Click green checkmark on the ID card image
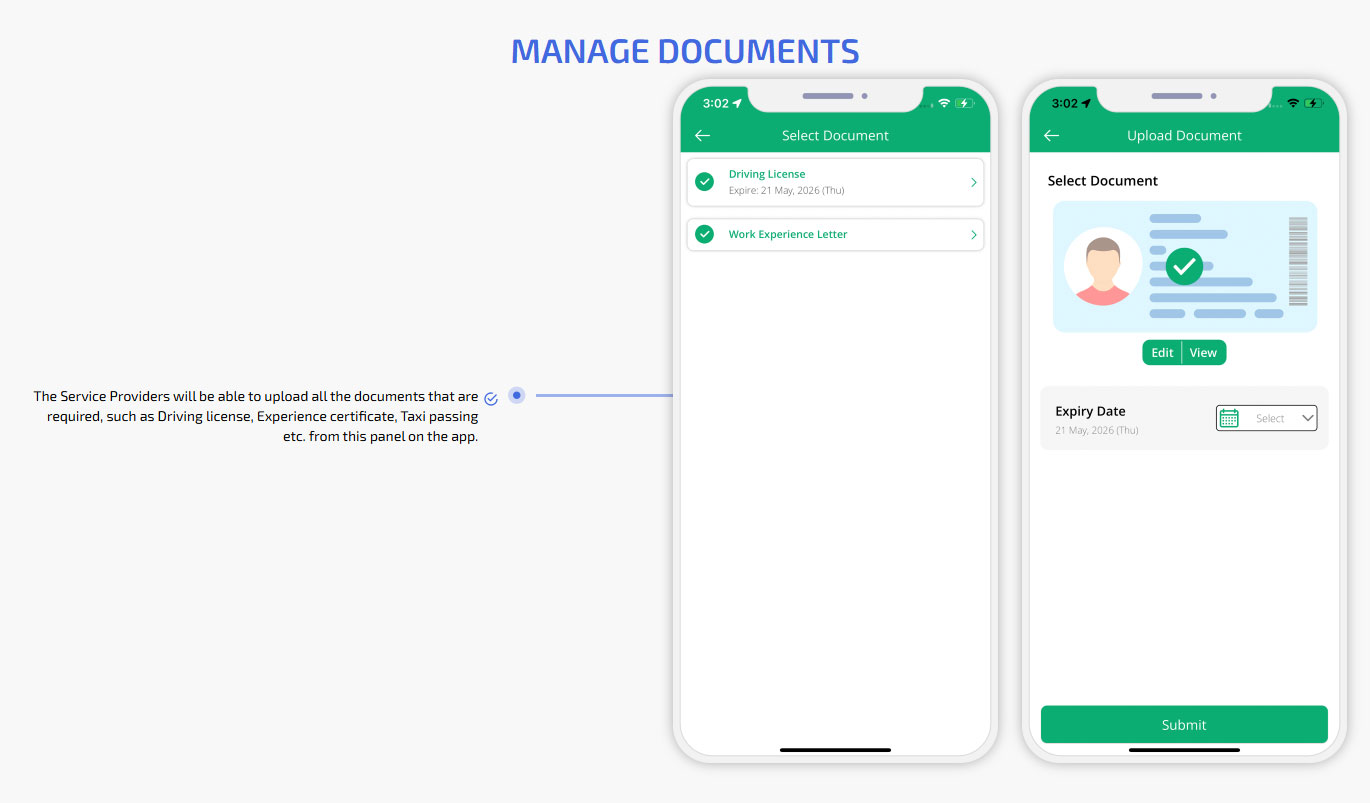The width and height of the screenshot is (1370, 803). click(x=1184, y=266)
